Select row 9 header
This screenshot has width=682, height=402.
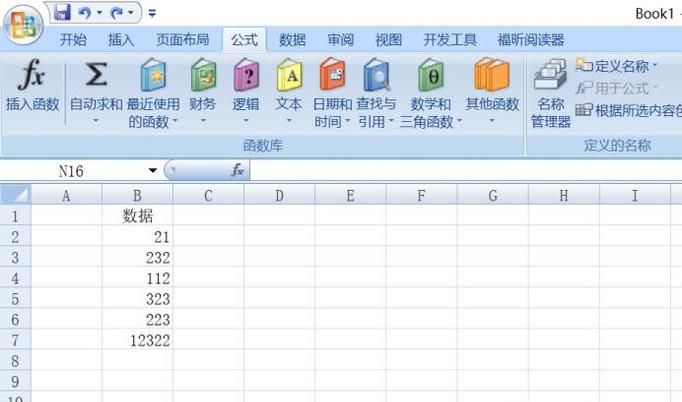(15, 382)
